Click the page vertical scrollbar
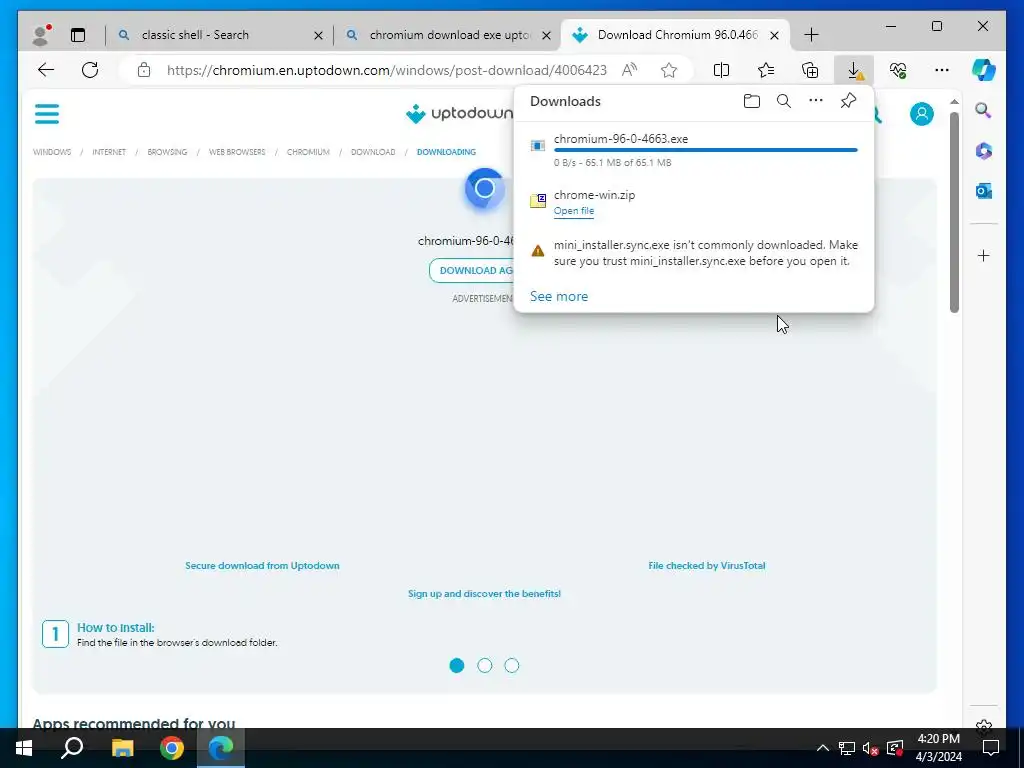The width and height of the screenshot is (1024, 768). click(x=954, y=212)
